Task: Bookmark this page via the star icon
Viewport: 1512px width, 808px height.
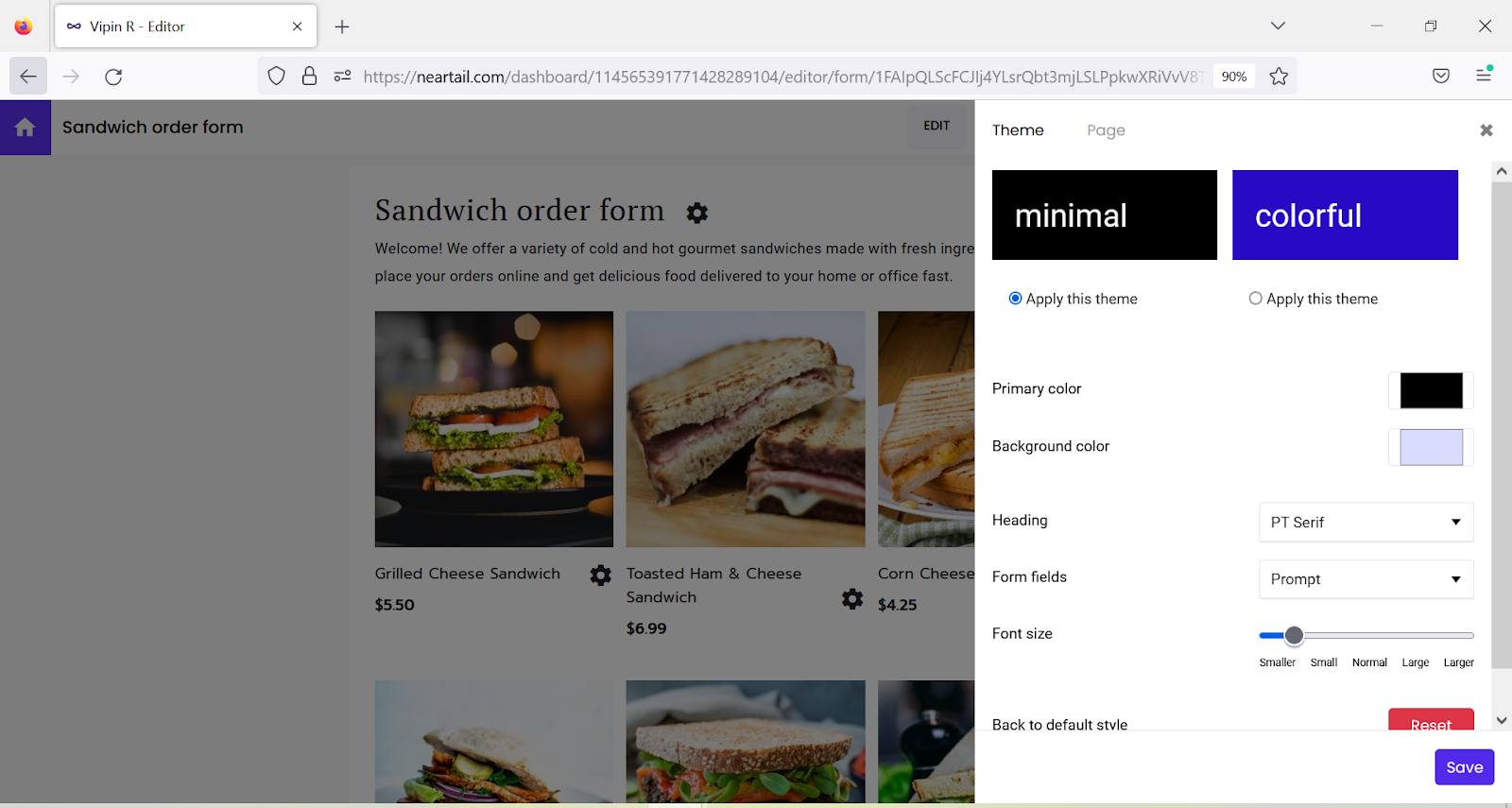Action: (x=1279, y=76)
